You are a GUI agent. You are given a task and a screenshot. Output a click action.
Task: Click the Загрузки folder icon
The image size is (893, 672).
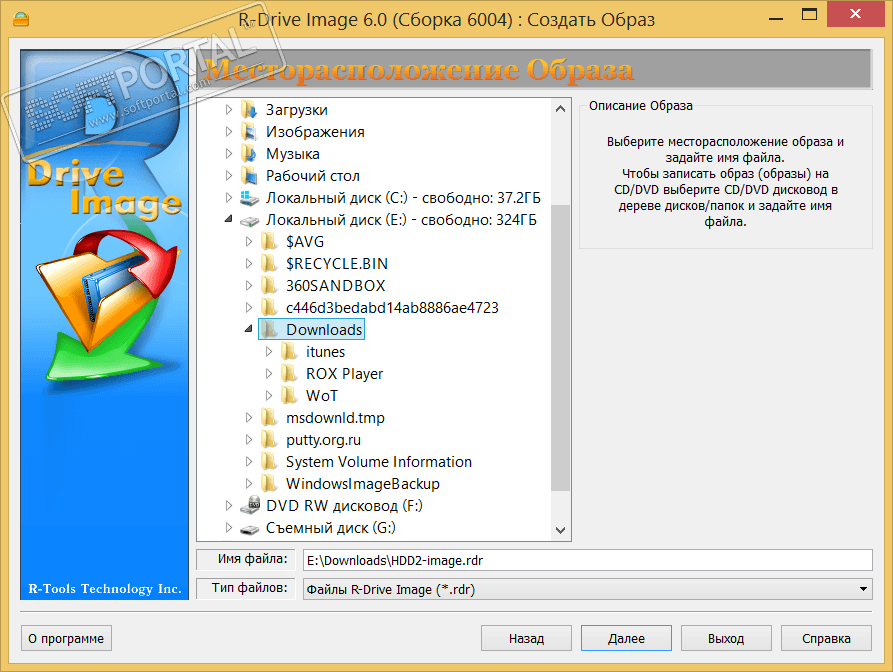coord(249,109)
